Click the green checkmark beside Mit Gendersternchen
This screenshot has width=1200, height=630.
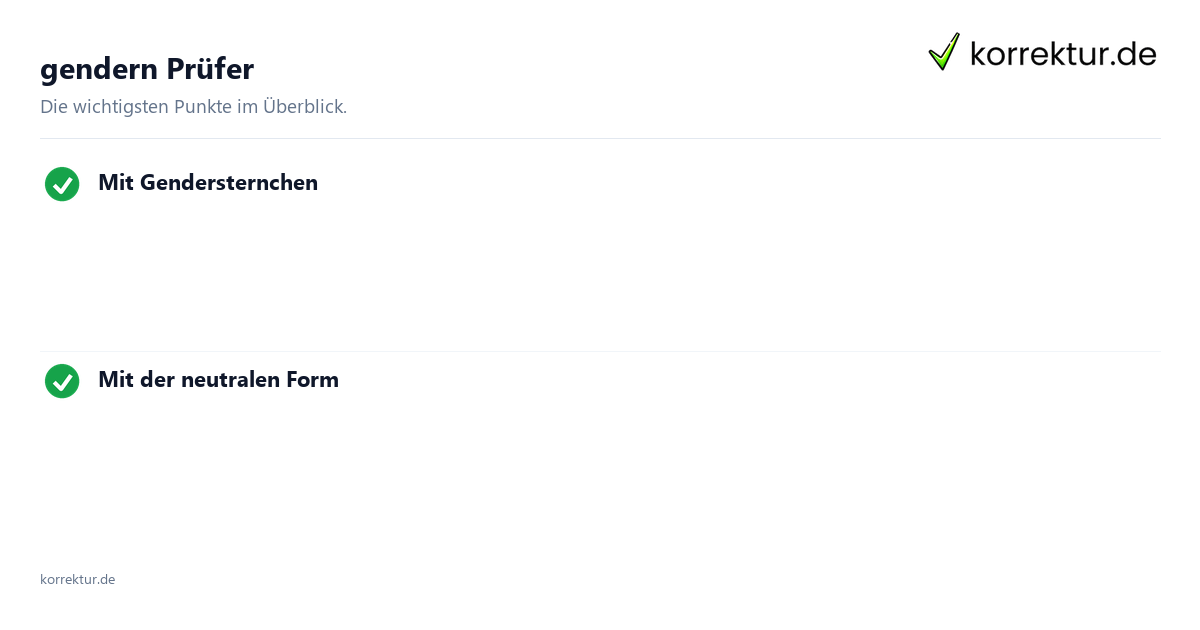click(x=62, y=184)
